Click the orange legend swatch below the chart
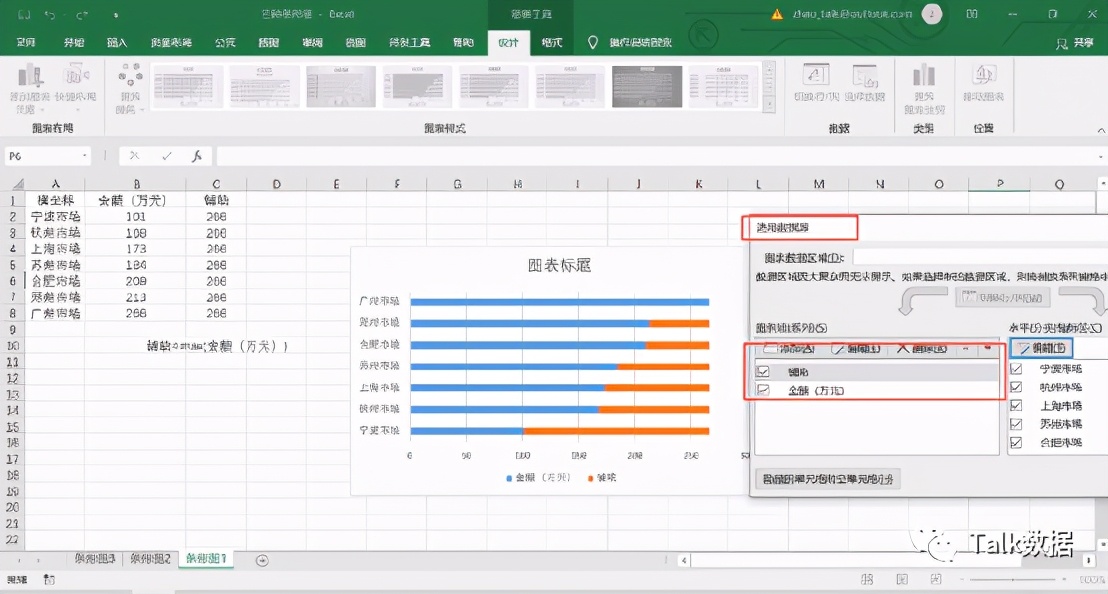Image resolution: width=1108 pixels, height=594 pixels. pos(590,478)
